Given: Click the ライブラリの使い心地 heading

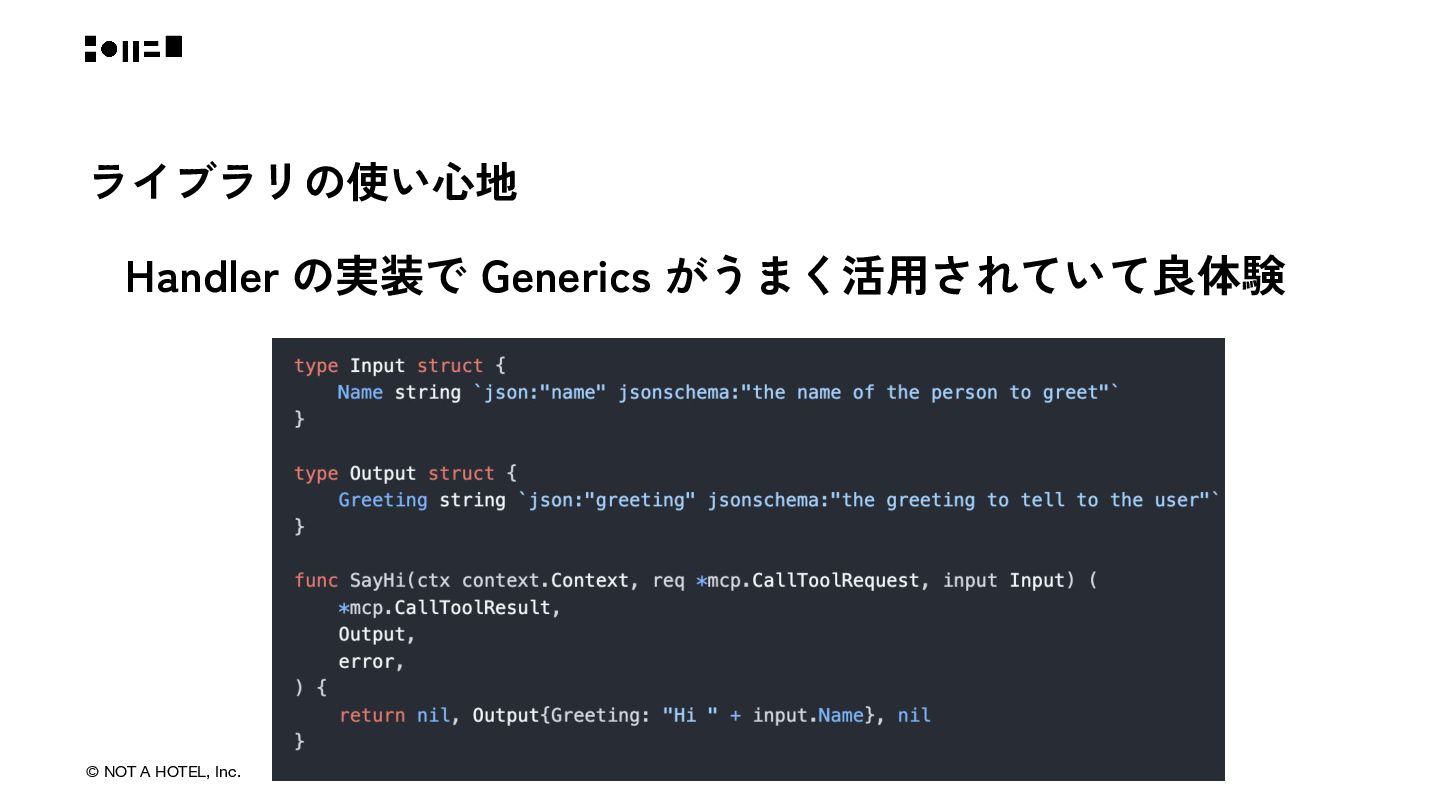Looking at the screenshot, I should coord(304,183).
